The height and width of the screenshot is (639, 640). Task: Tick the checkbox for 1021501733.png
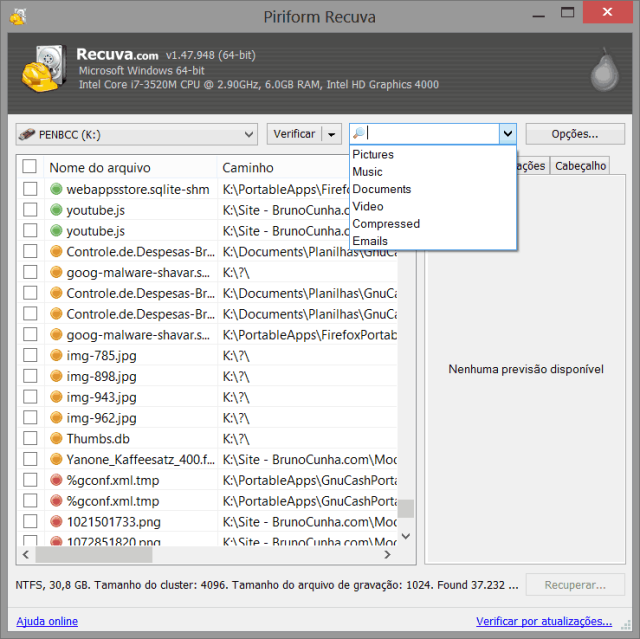pos(30,521)
